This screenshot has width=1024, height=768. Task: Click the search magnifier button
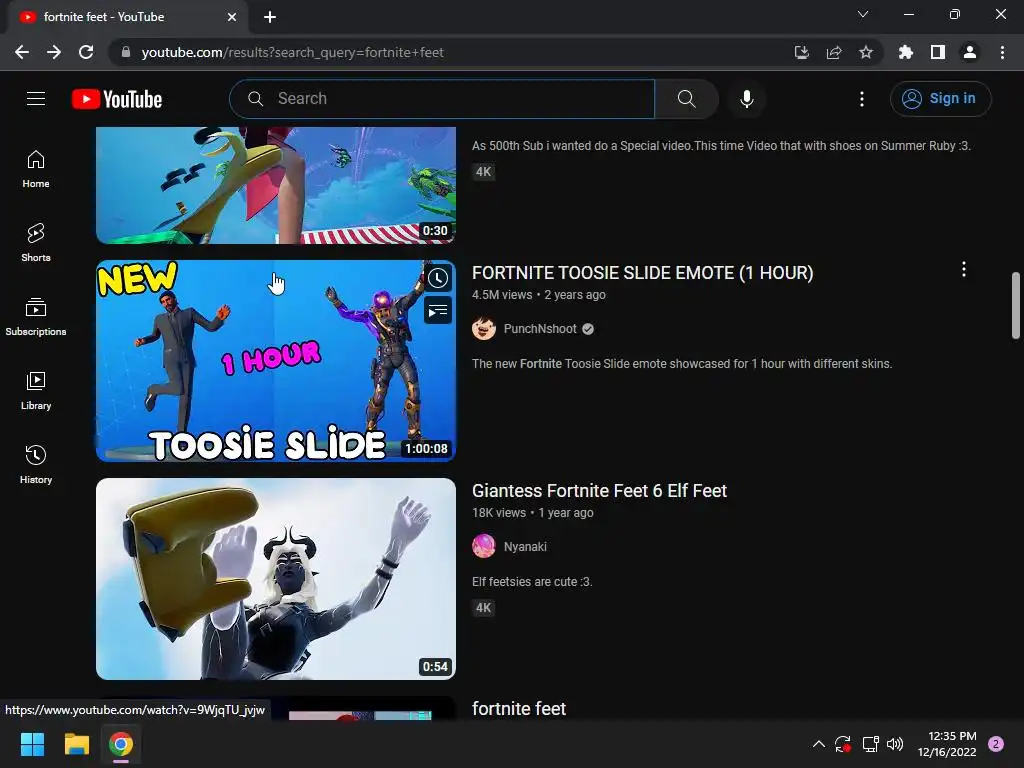(686, 99)
